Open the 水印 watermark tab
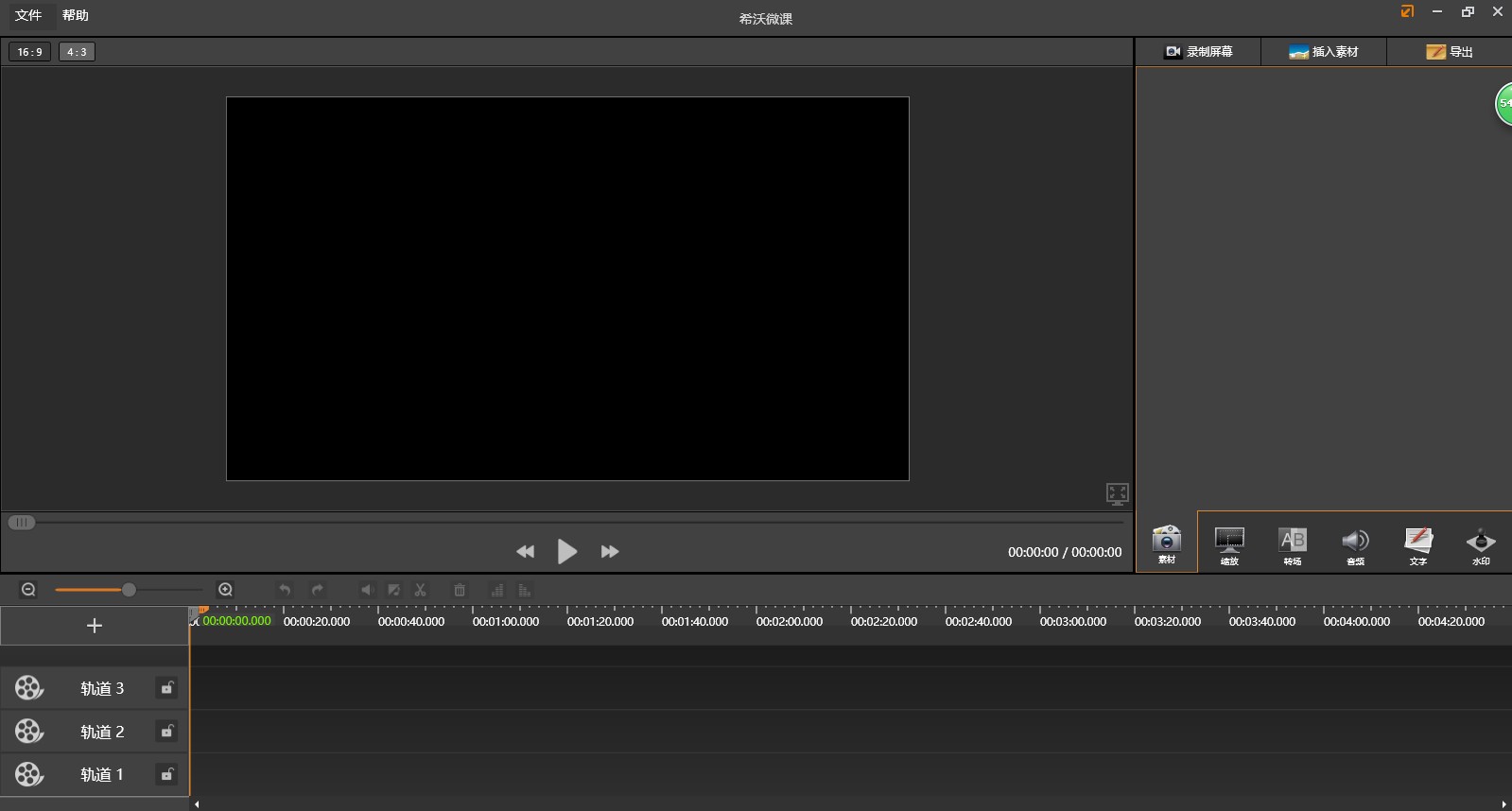This screenshot has height=811, width=1512. coord(1481,544)
